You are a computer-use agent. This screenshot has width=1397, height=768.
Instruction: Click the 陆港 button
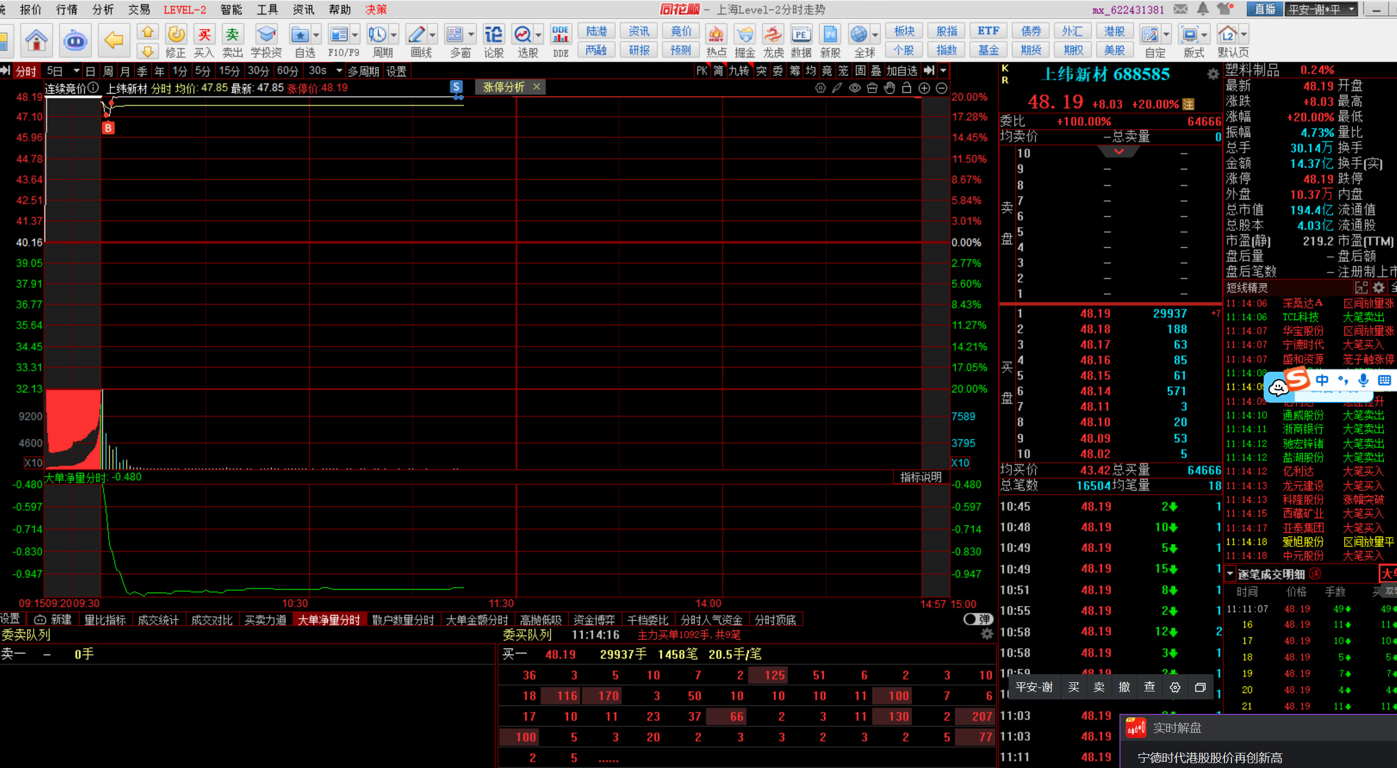[597, 31]
